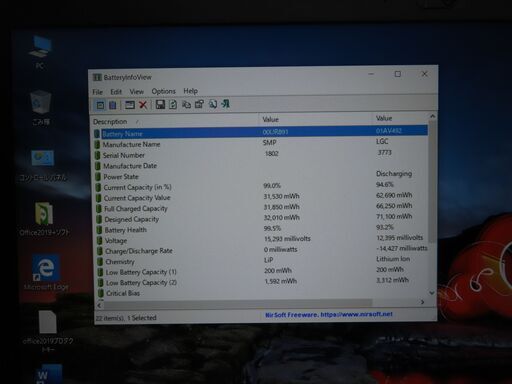Image resolution: width=512 pixels, height=384 pixels.
Task: Click the -14,427 milliwatts value
Action: click(402, 248)
